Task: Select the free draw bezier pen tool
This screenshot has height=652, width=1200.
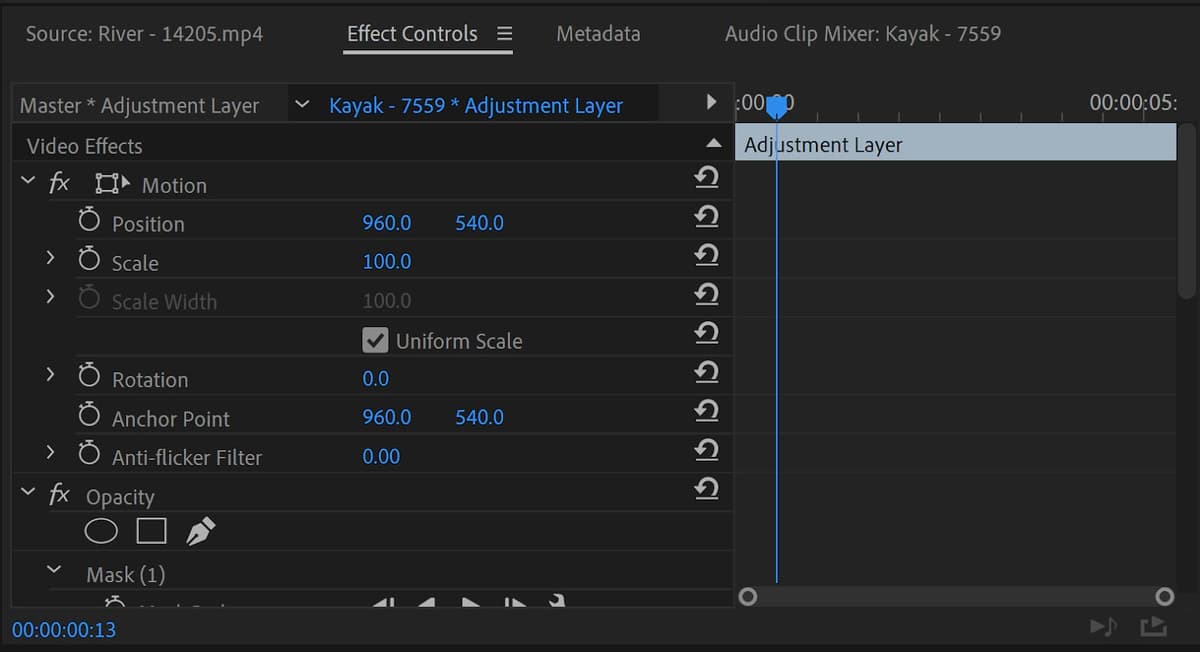Action: [200, 529]
